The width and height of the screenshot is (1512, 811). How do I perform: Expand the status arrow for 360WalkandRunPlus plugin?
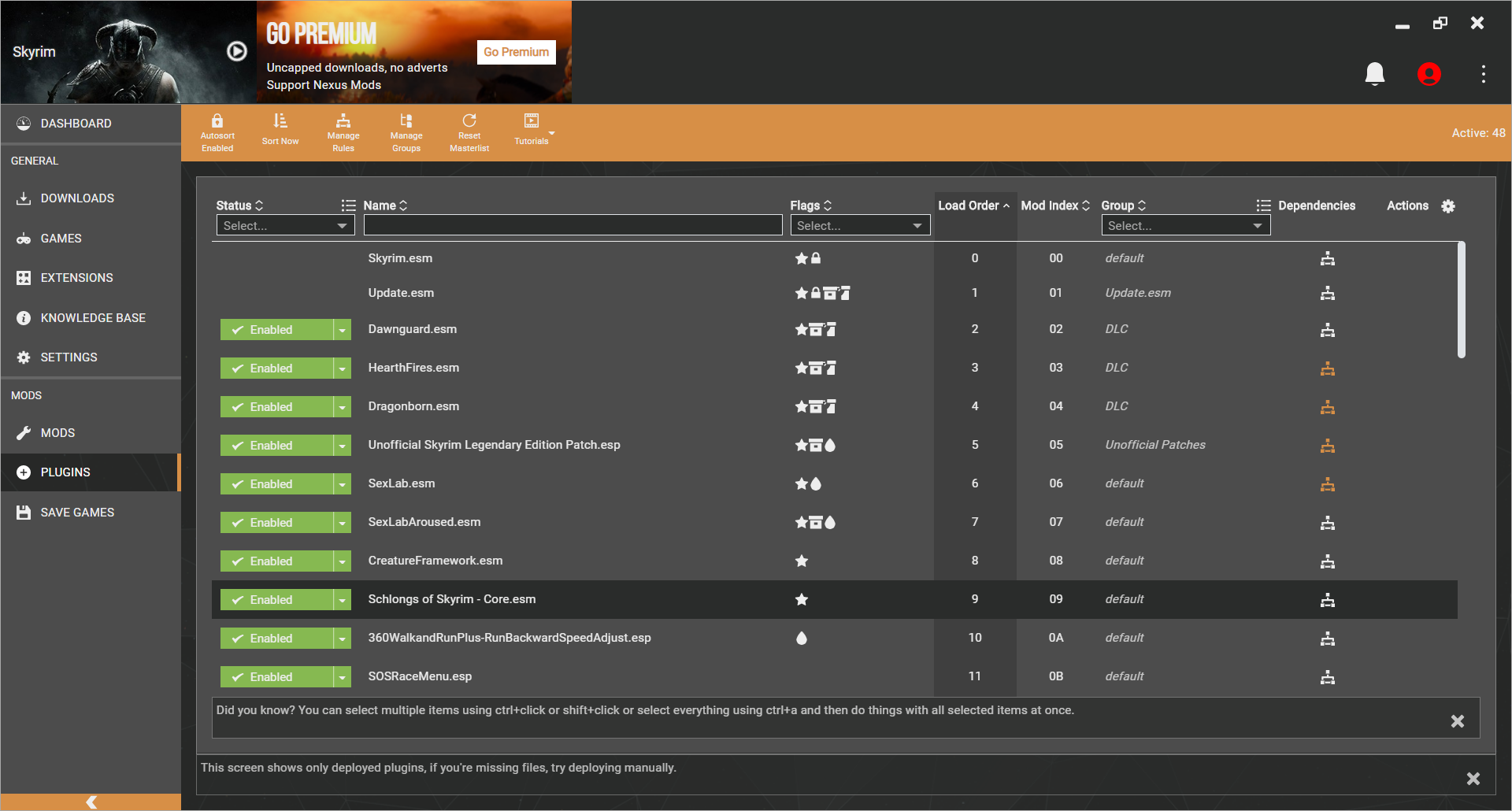[x=343, y=639]
